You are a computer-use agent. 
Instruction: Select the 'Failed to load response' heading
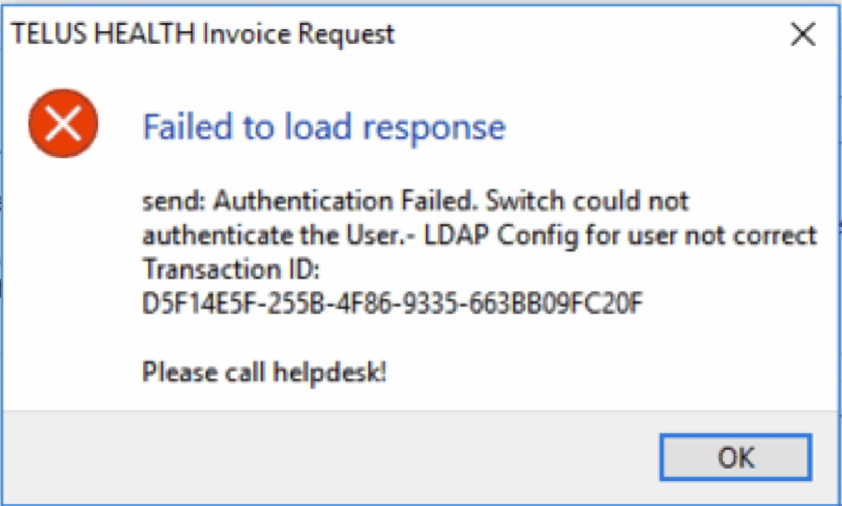click(x=324, y=127)
